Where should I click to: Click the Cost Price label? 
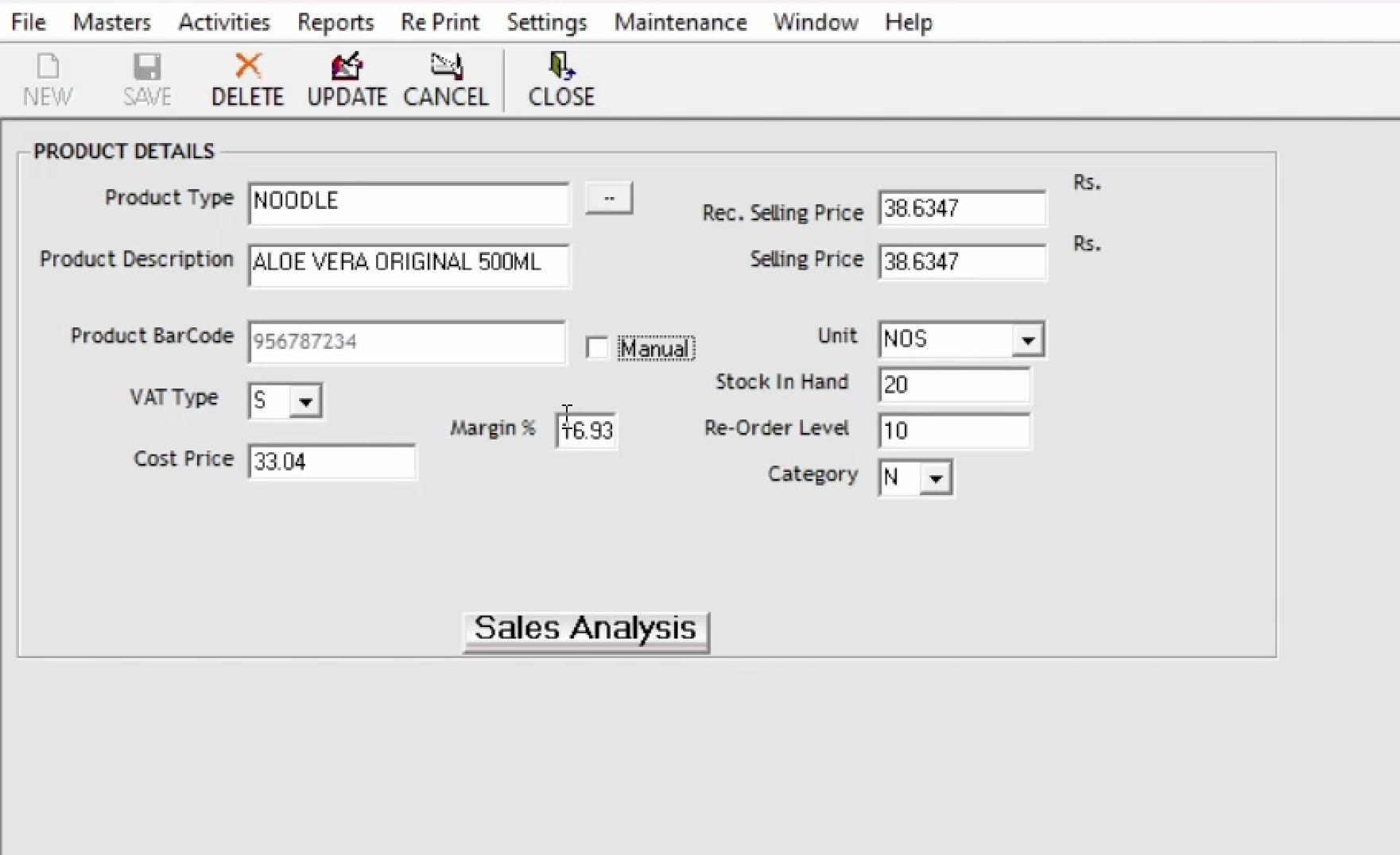184,458
